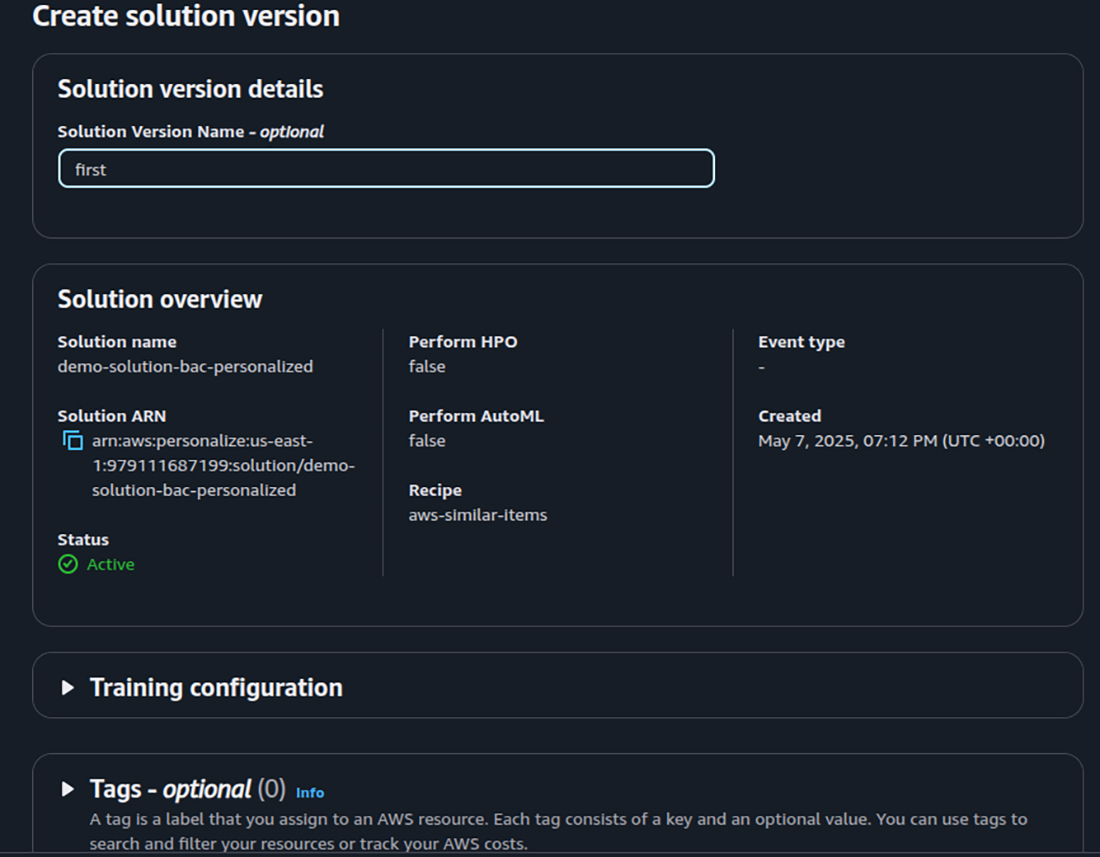Copy the Solution ARN with the copy icon
Screen dimensions: 1100x857
click(x=72, y=440)
